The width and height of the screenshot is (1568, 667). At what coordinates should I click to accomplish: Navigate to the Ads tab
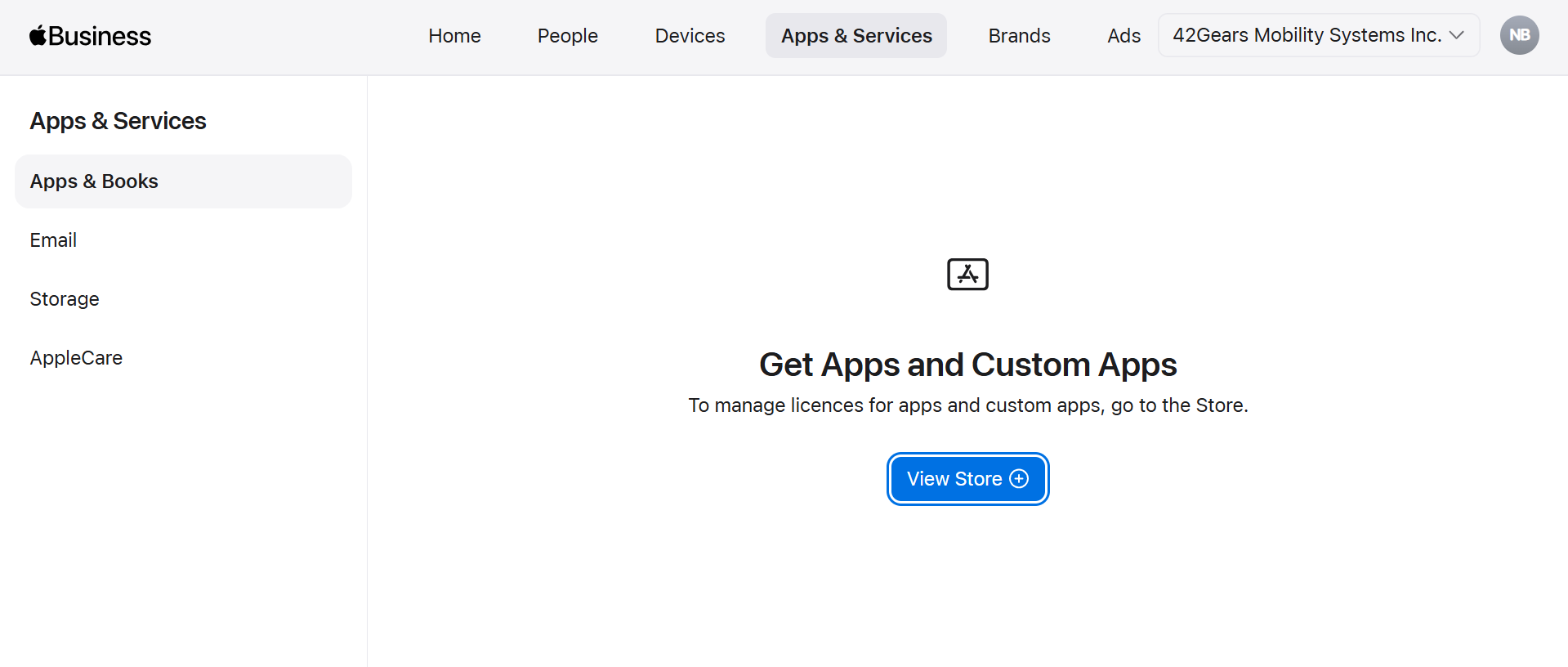click(x=1124, y=36)
